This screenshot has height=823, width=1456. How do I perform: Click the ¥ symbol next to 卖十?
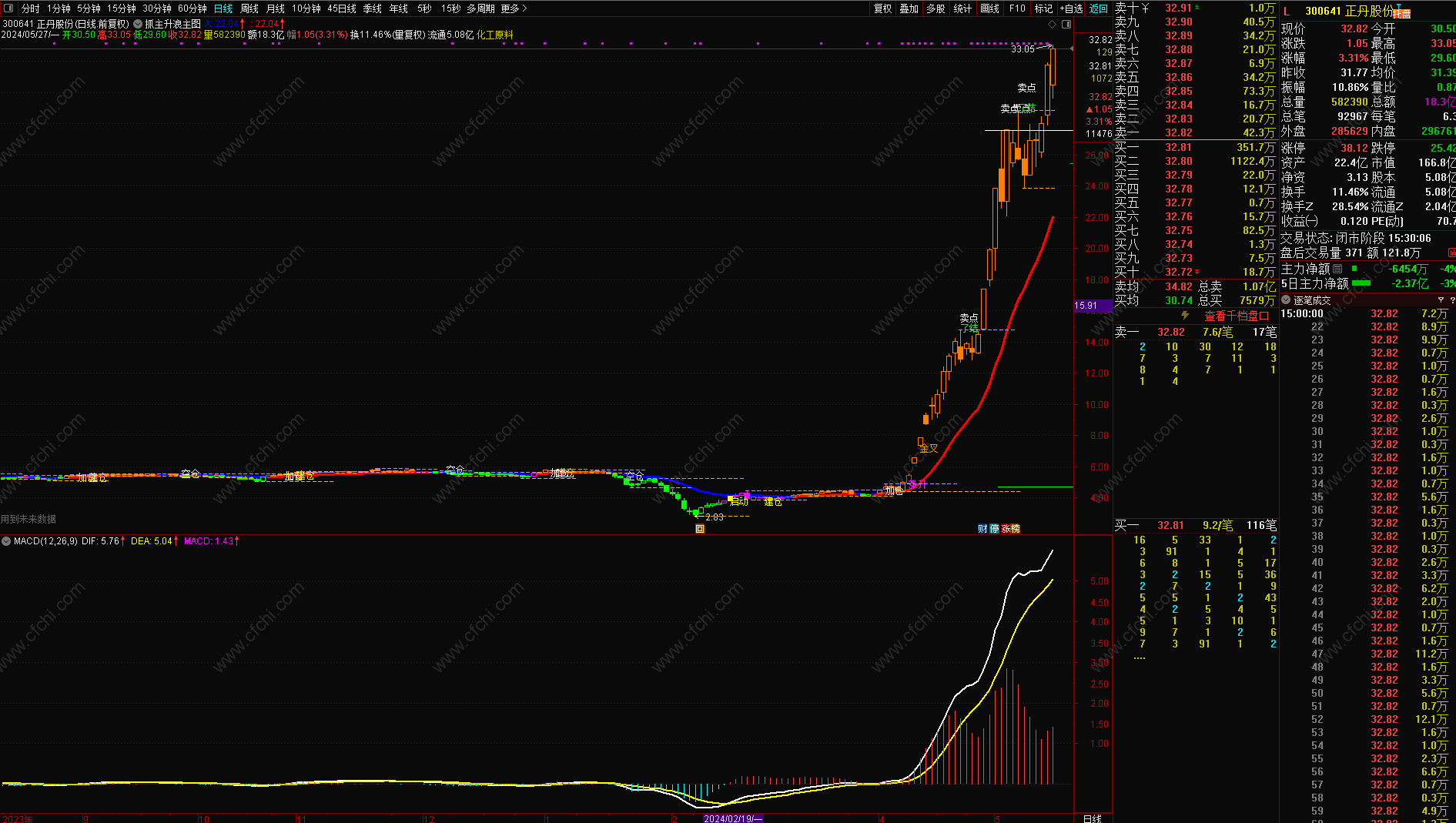tap(1145, 8)
